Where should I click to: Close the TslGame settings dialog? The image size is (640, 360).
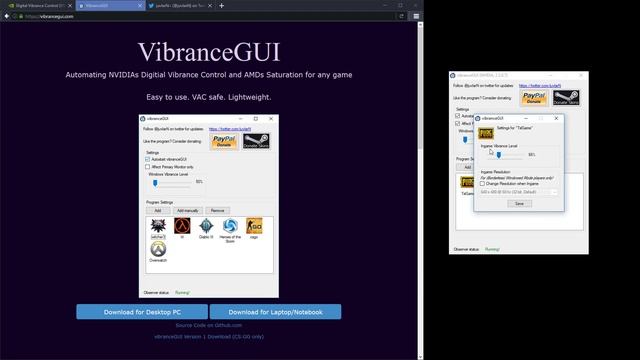point(556,118)
